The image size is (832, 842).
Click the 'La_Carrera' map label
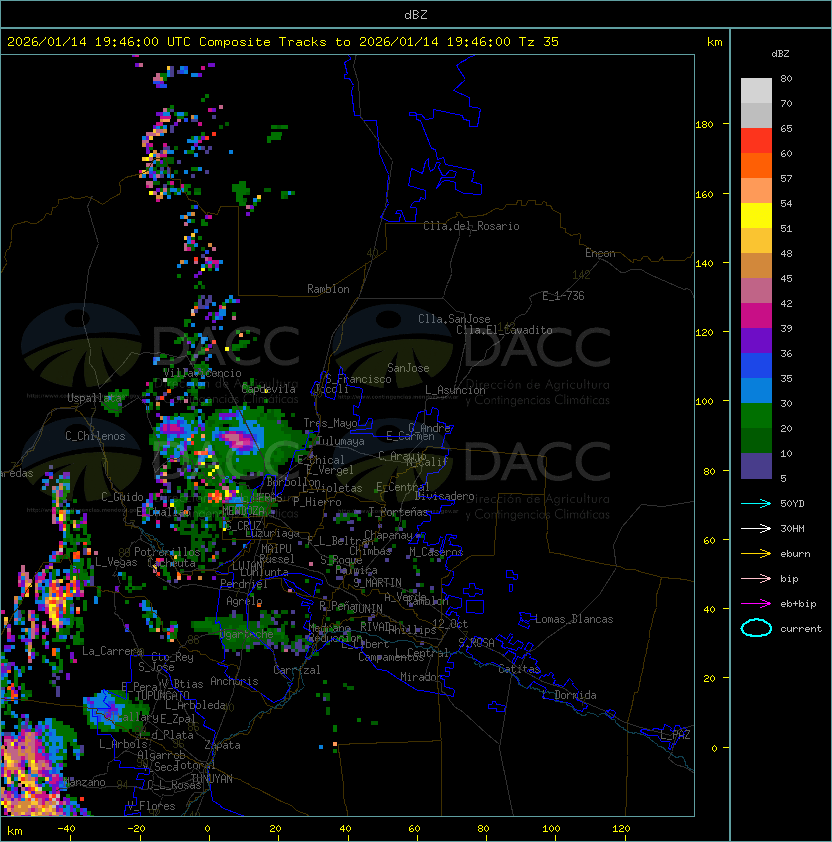click(x=112, y=651)
